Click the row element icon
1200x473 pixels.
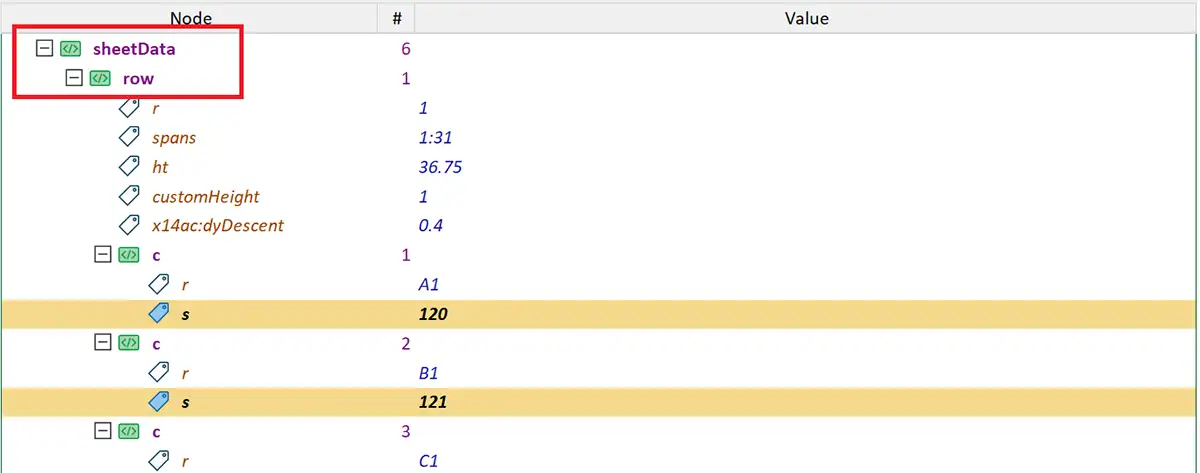pyautogui.click(x=99, y=78)
